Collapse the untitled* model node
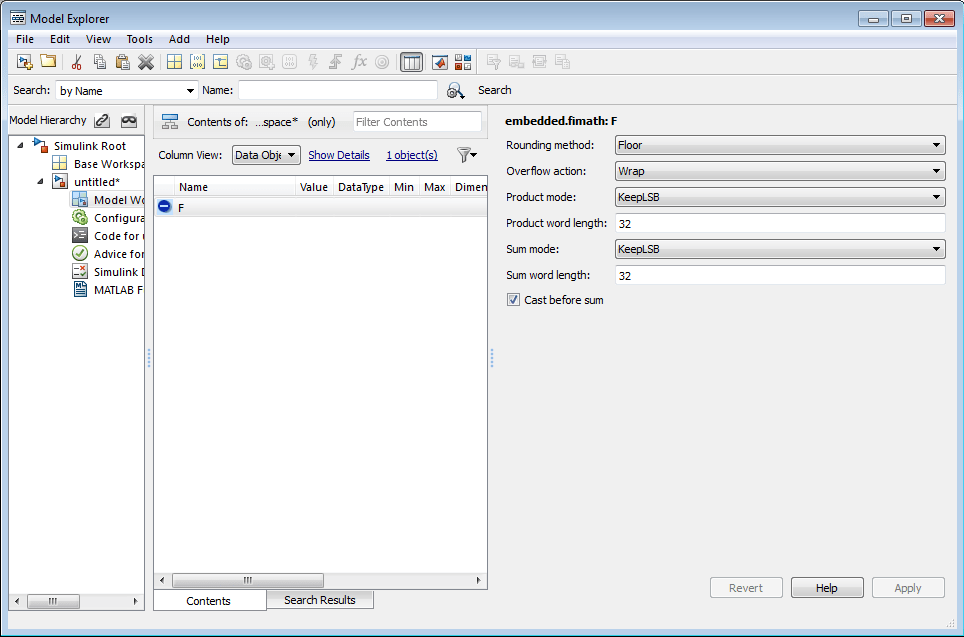 point(41,182)
